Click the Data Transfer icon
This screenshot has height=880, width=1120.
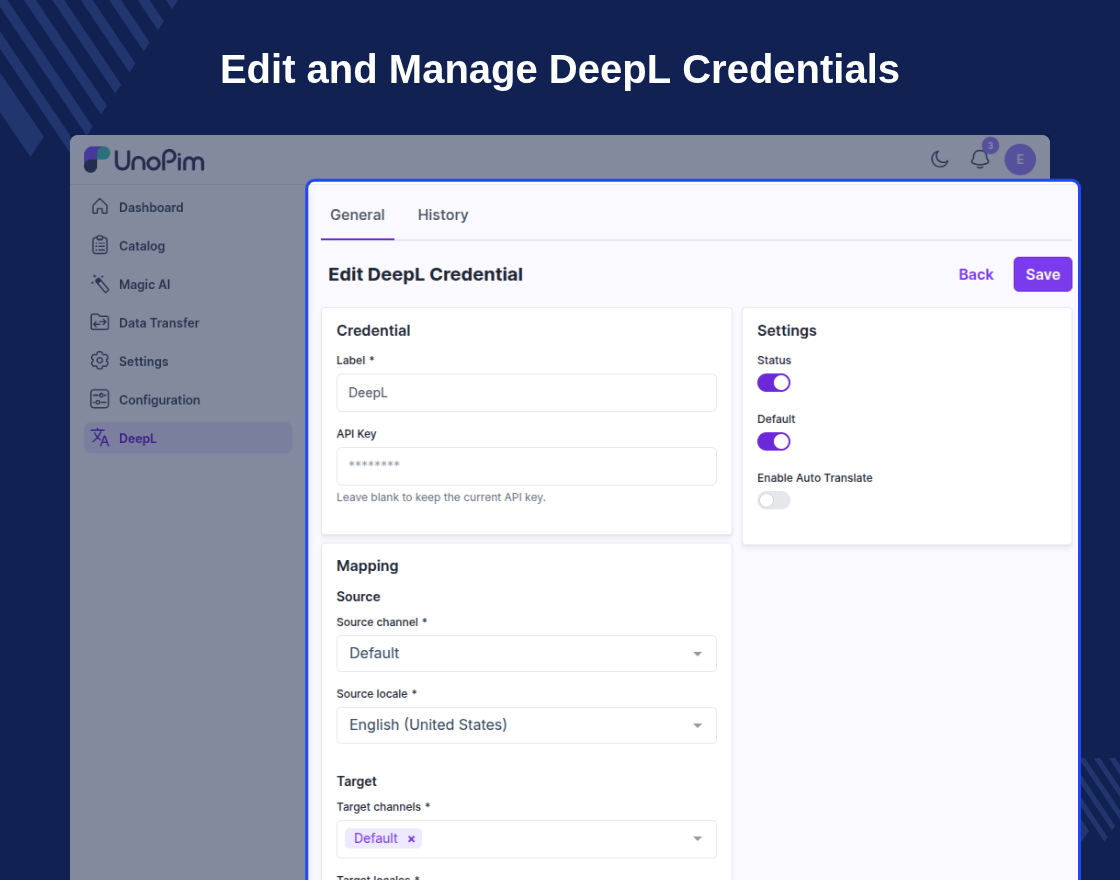coord(100,322)
